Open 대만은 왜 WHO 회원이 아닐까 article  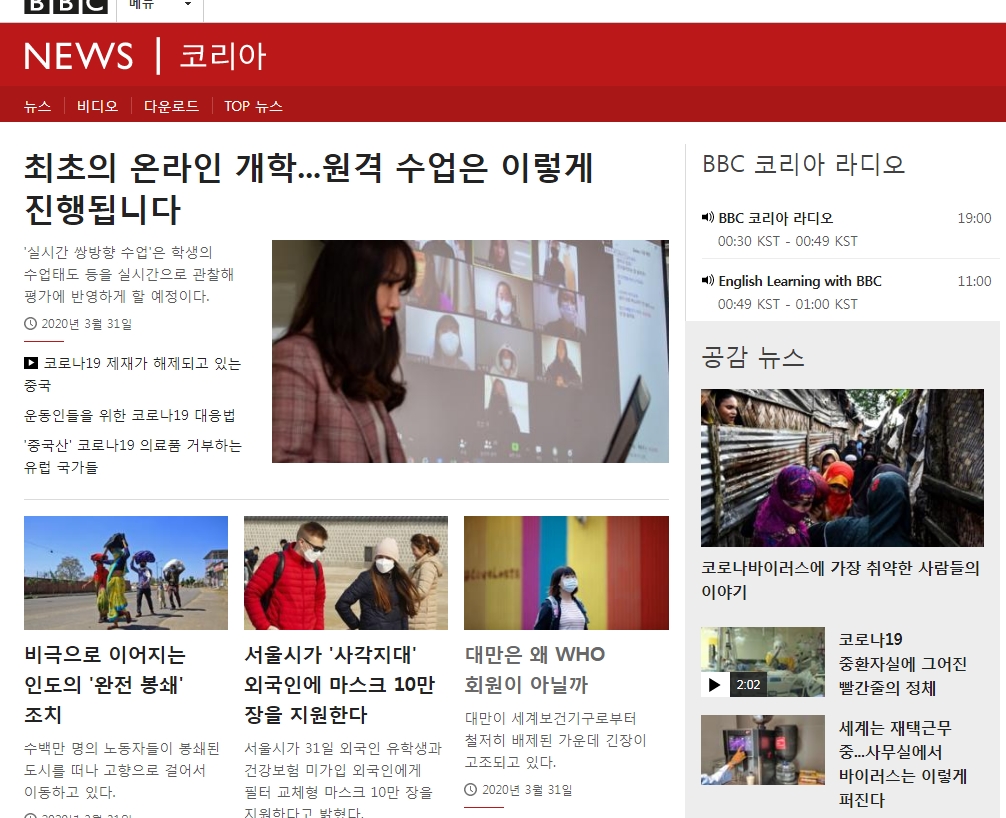[535, 669]
